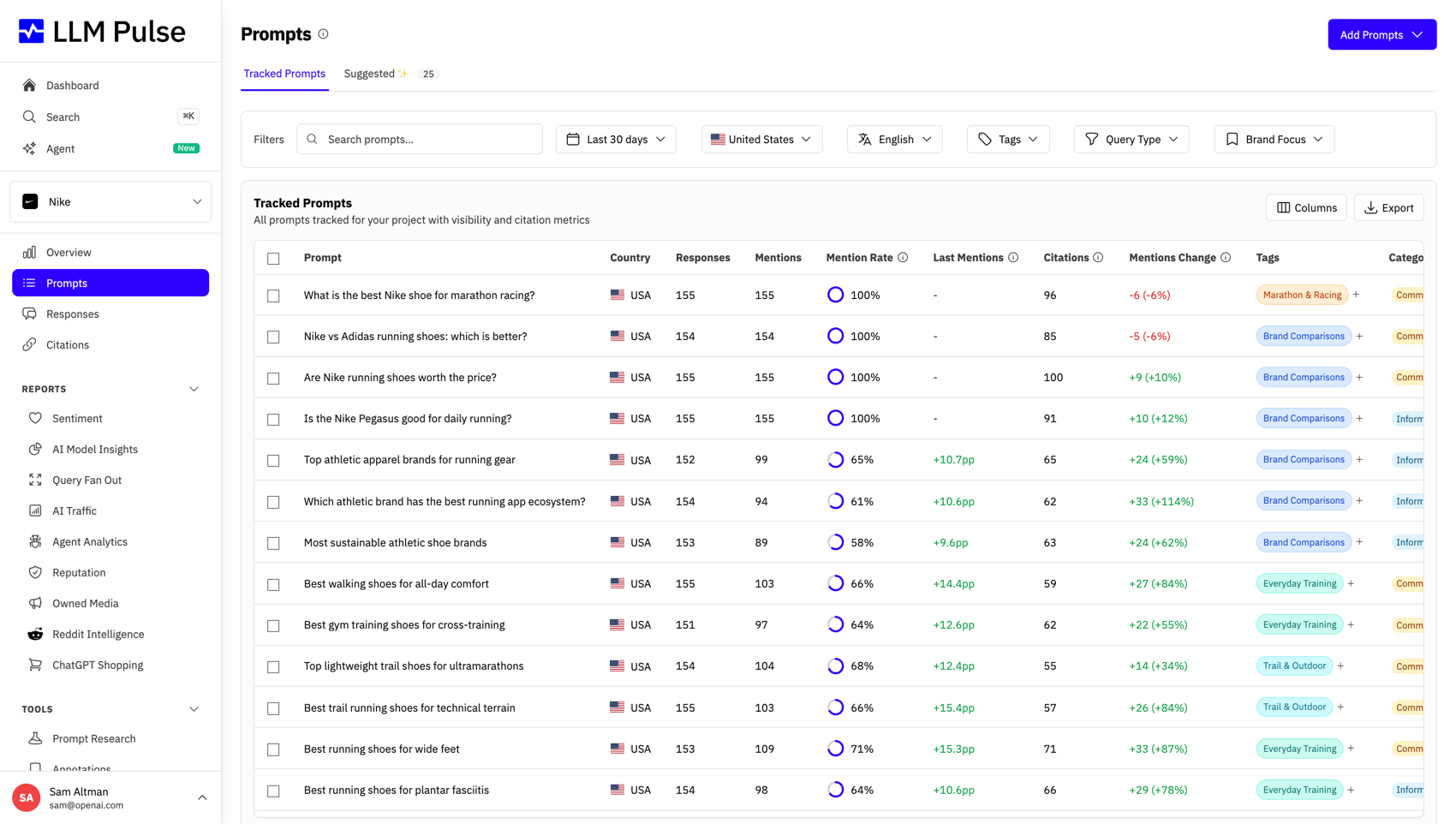Click the Columns button

click(1306, 207)
